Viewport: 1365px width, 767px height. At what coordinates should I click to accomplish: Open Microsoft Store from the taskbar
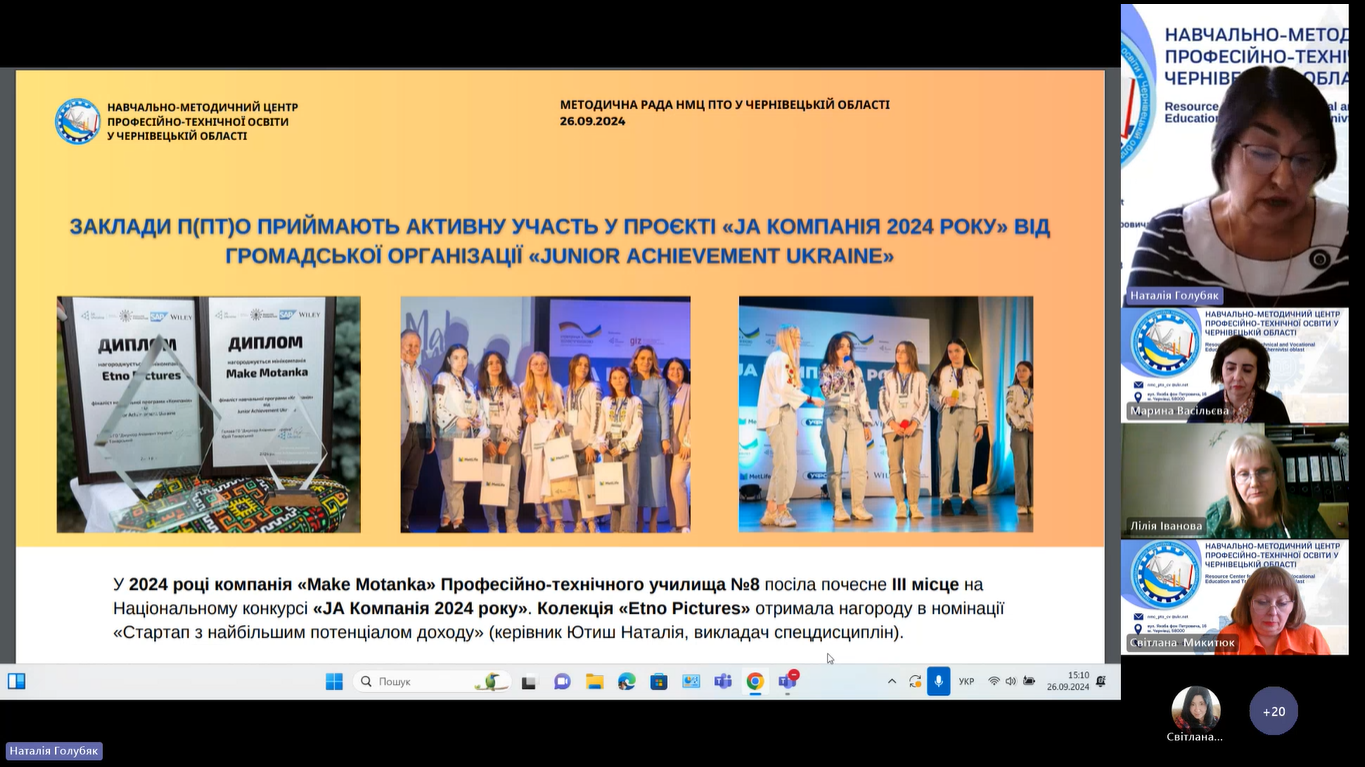(658, 682)
